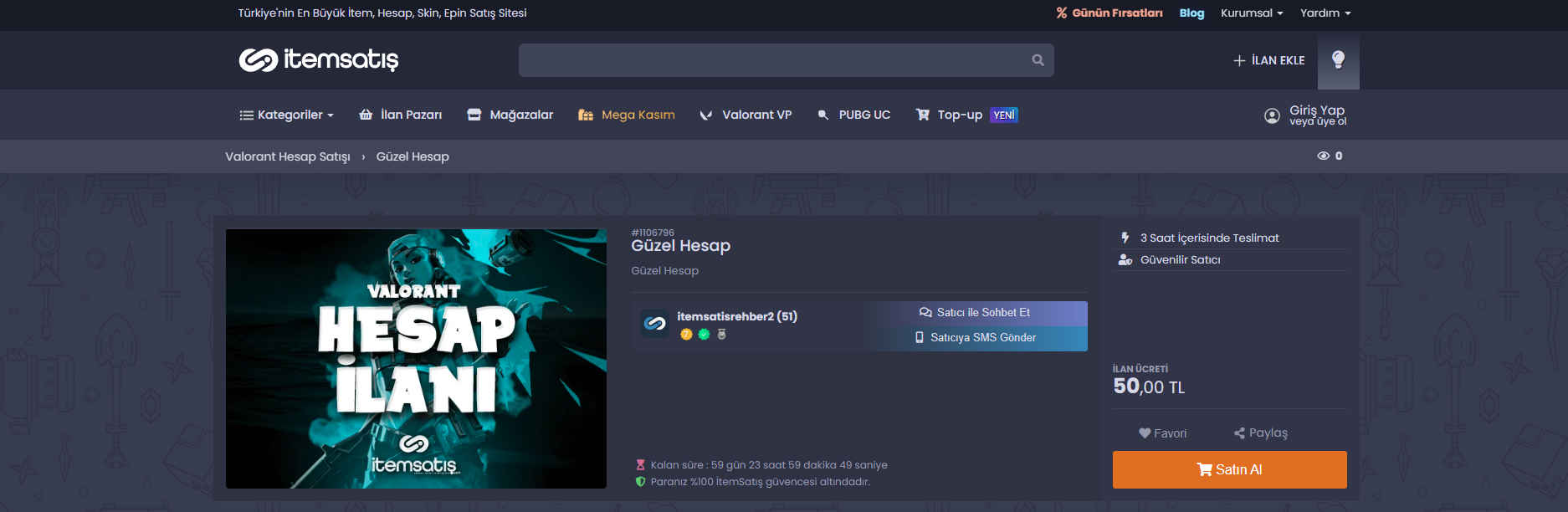The width and height of the screenshot is (1568, 512).
Task: Click the orange Satın Al button
Action: (1230, 470)
